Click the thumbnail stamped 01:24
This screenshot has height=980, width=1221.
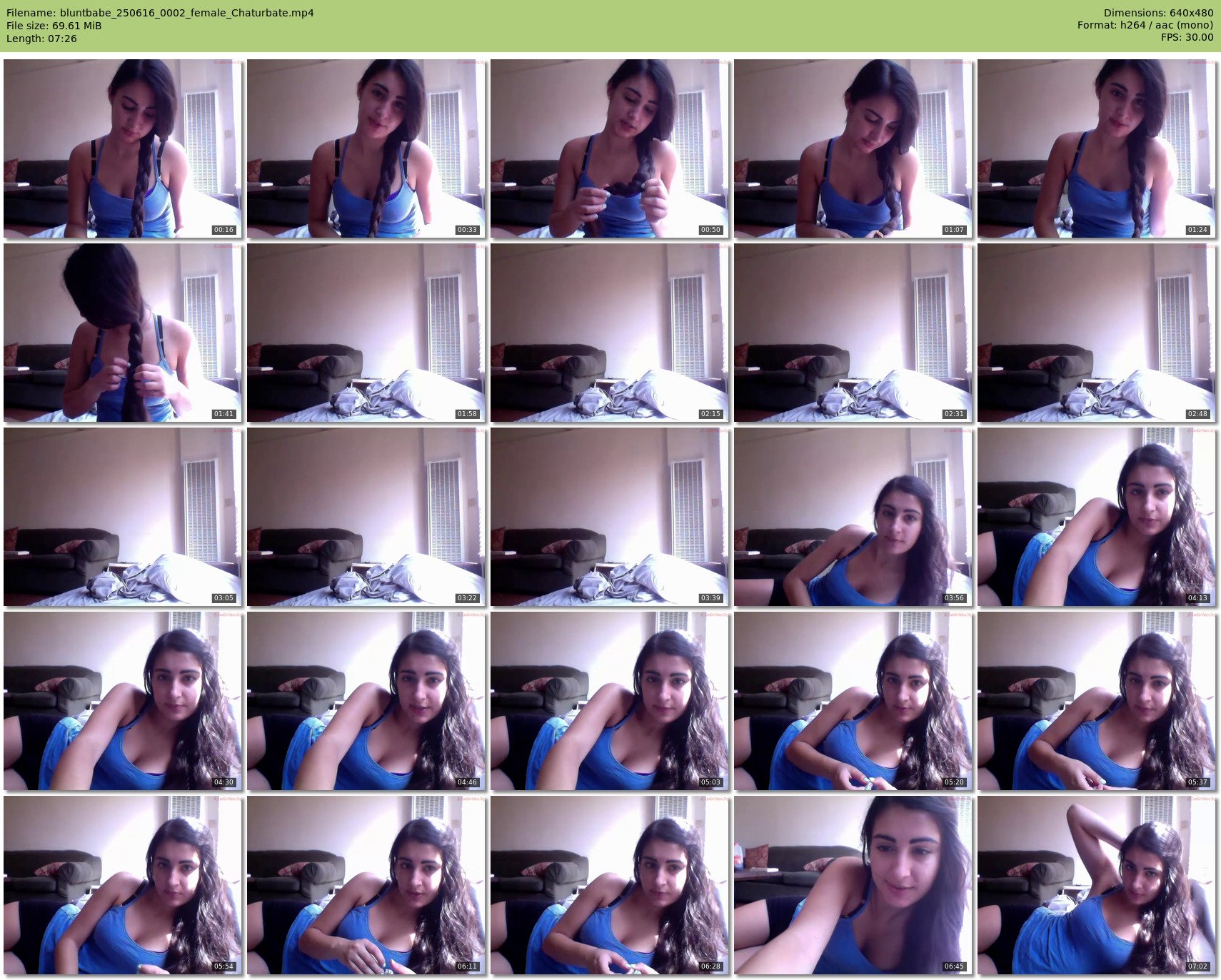point(1096,148)
